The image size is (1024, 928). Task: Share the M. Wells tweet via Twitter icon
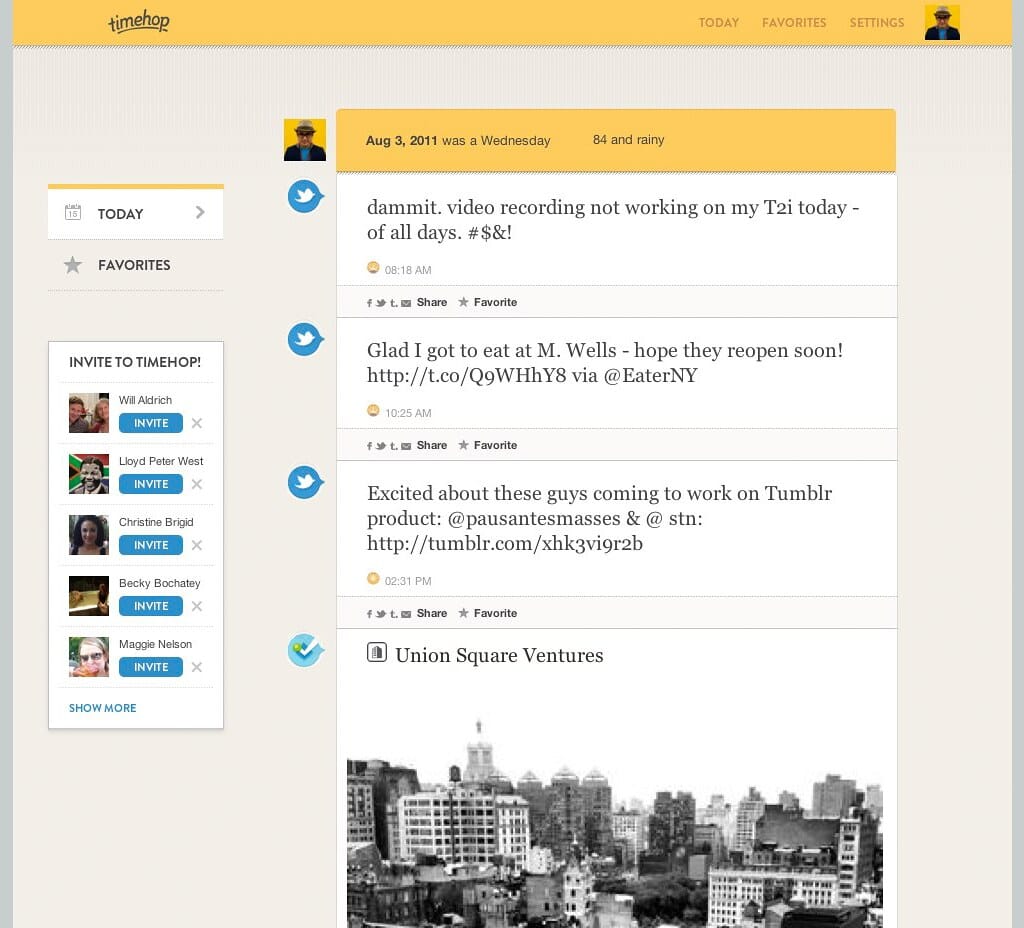pos(381,446)
